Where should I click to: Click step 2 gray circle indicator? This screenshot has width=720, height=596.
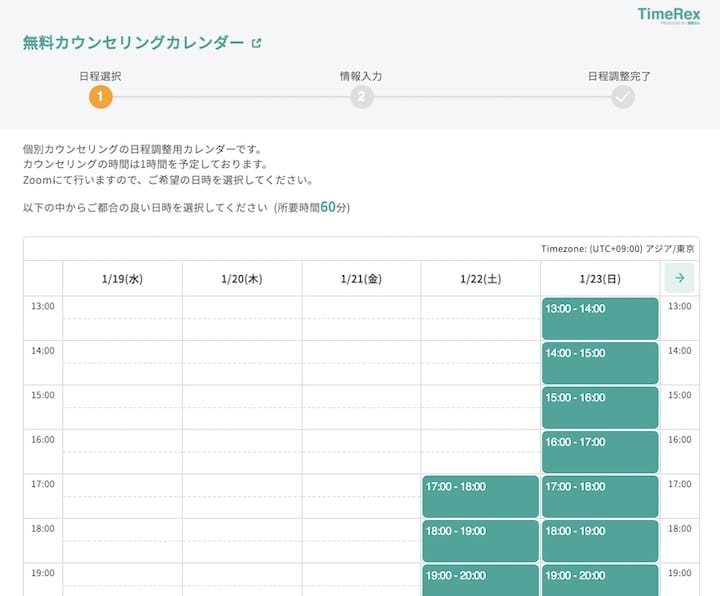pos(361,97)
